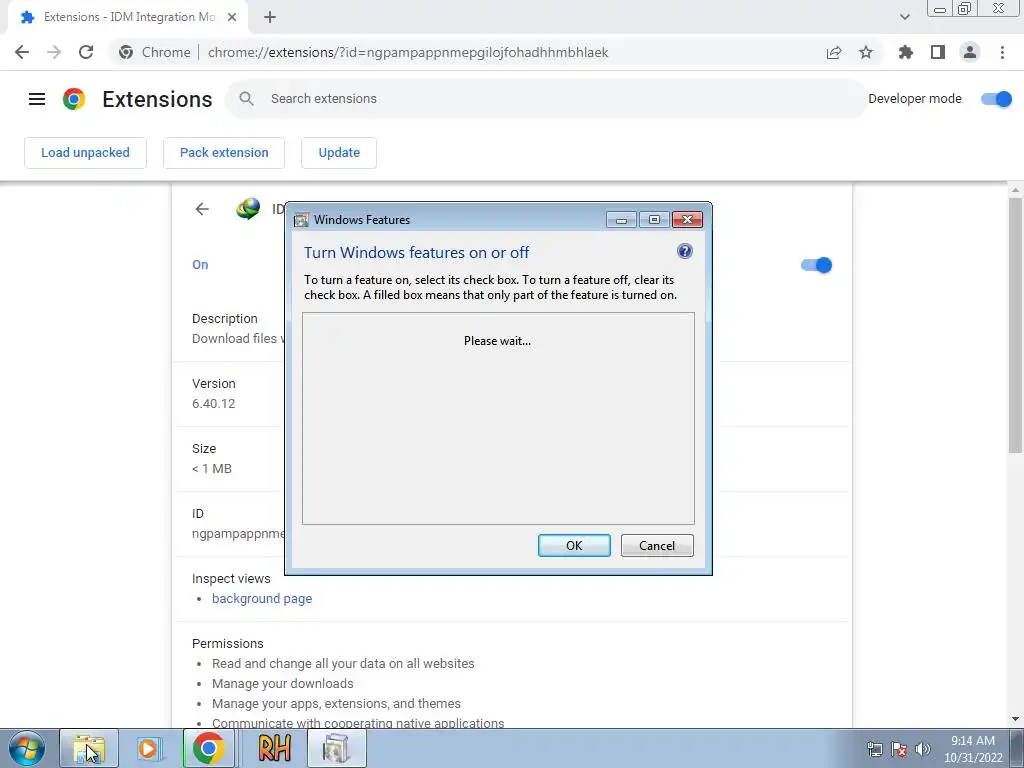The image size is (1024, 768).
Task: Bookmark this page with the star icon
Action: (866, 52)
